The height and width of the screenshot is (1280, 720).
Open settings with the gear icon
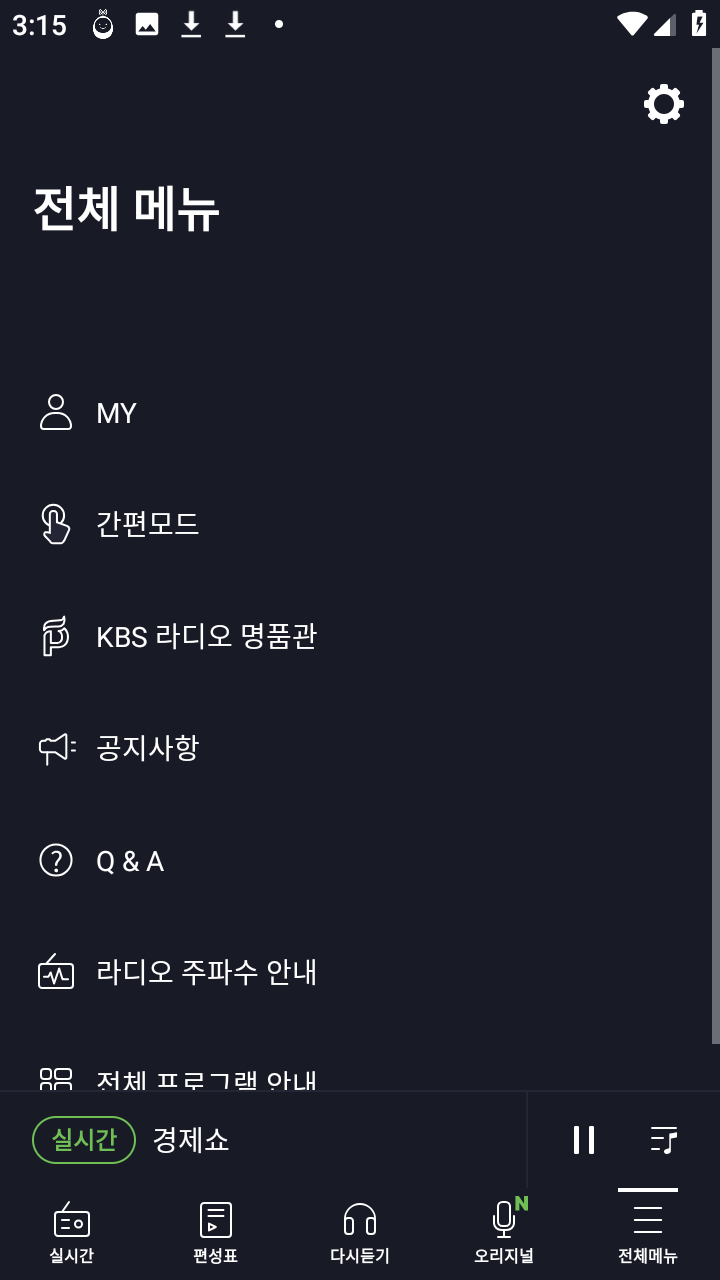664,104
